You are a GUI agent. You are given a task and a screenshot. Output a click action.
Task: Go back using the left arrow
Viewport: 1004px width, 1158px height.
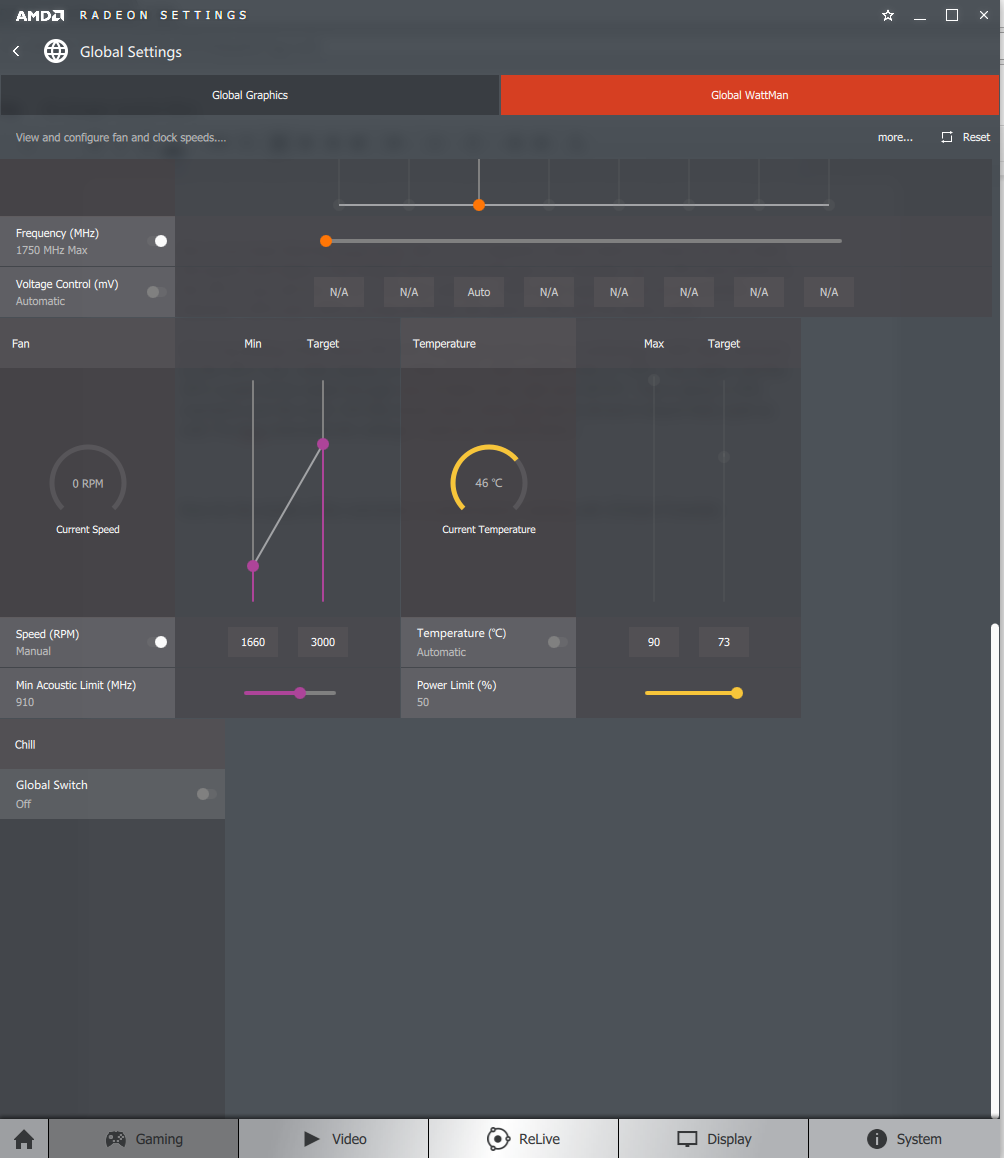[16, 51]
